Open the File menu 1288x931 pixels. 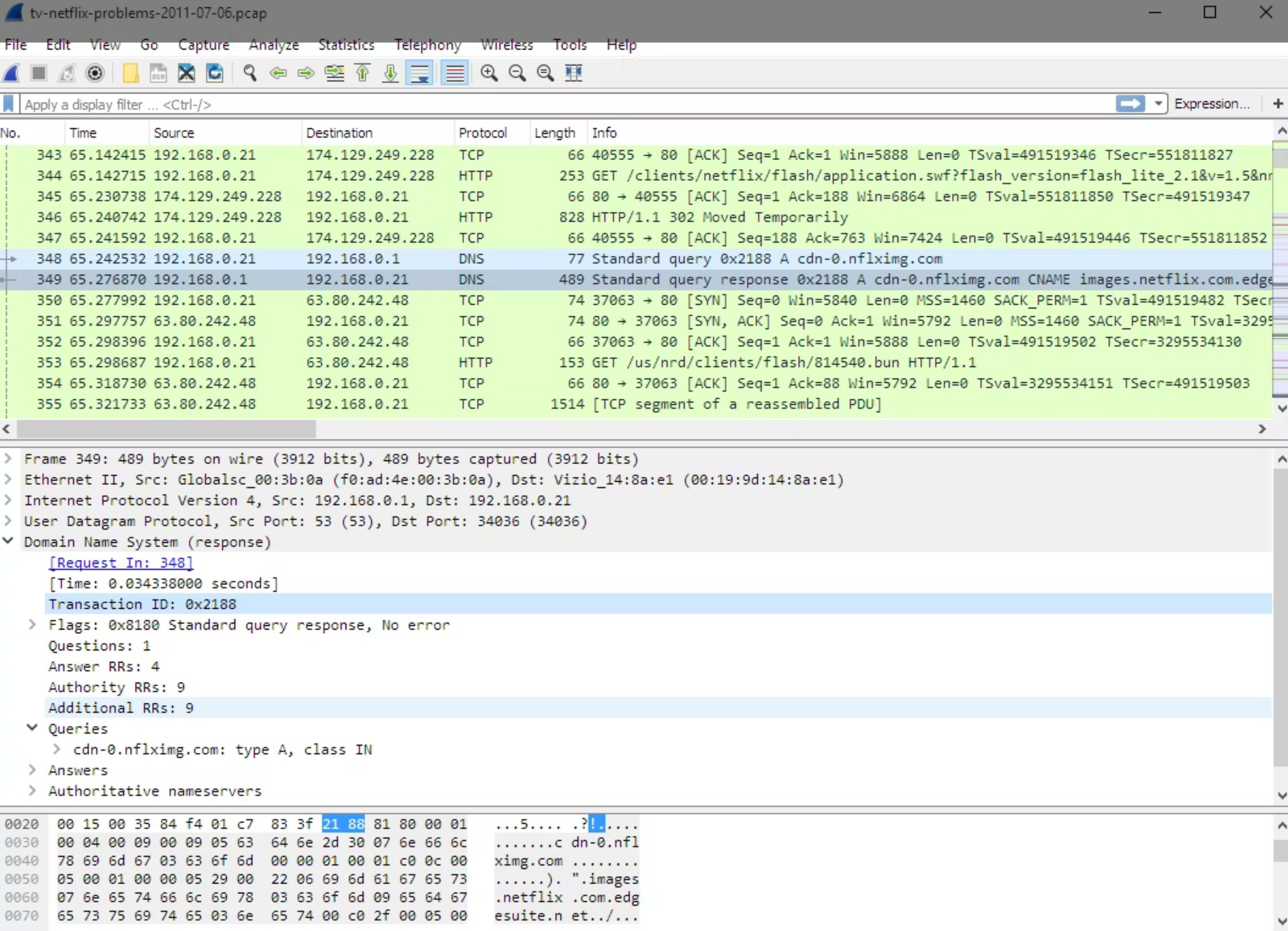tap(16, 45)
